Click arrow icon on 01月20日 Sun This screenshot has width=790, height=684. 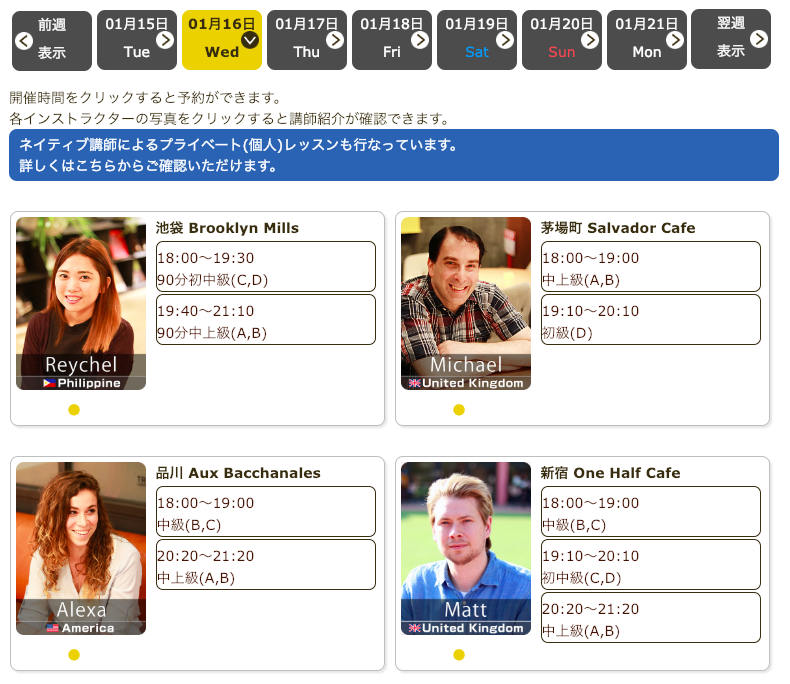pos(590,40)
